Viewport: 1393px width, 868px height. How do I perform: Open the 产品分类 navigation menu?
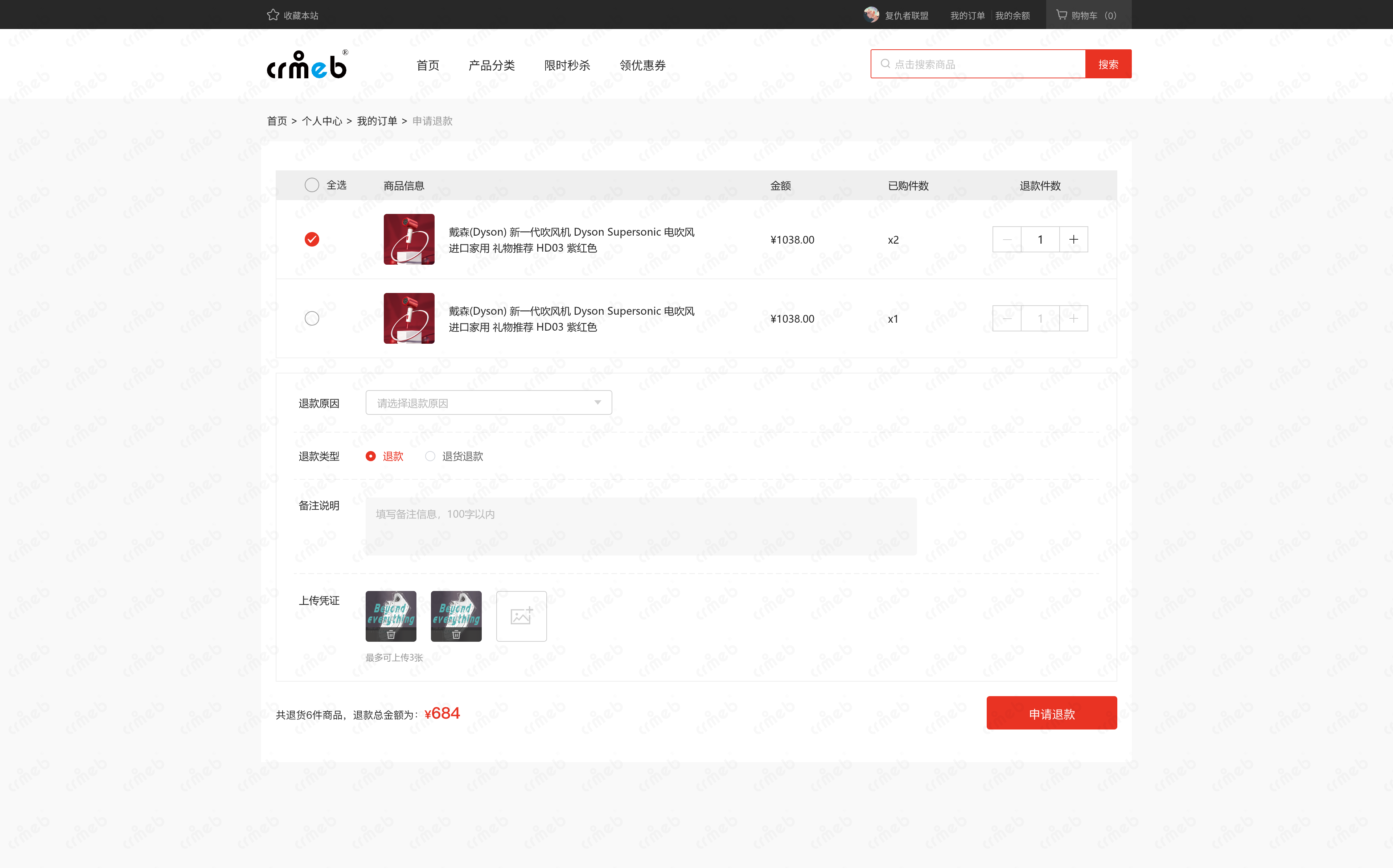coord(492,65)
